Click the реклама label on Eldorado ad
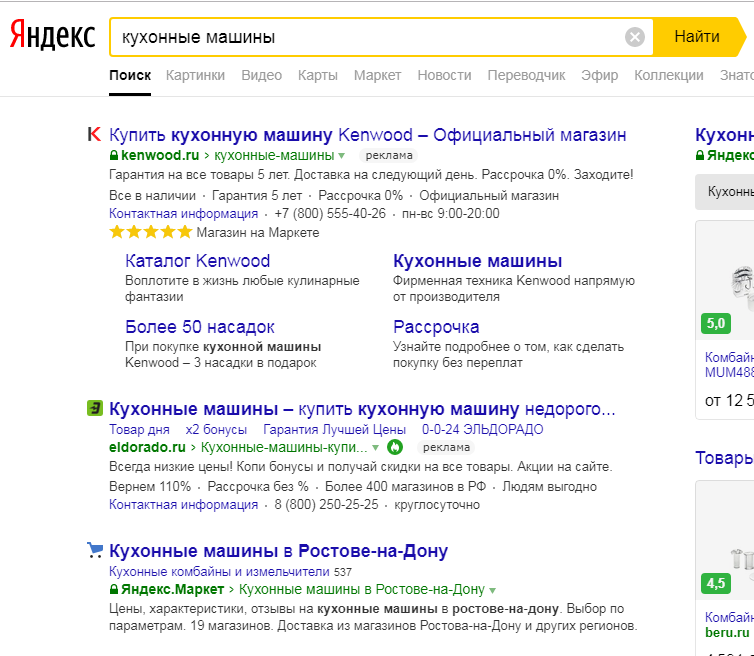This screenshot has height=656, width=754. tap(446, 447)
